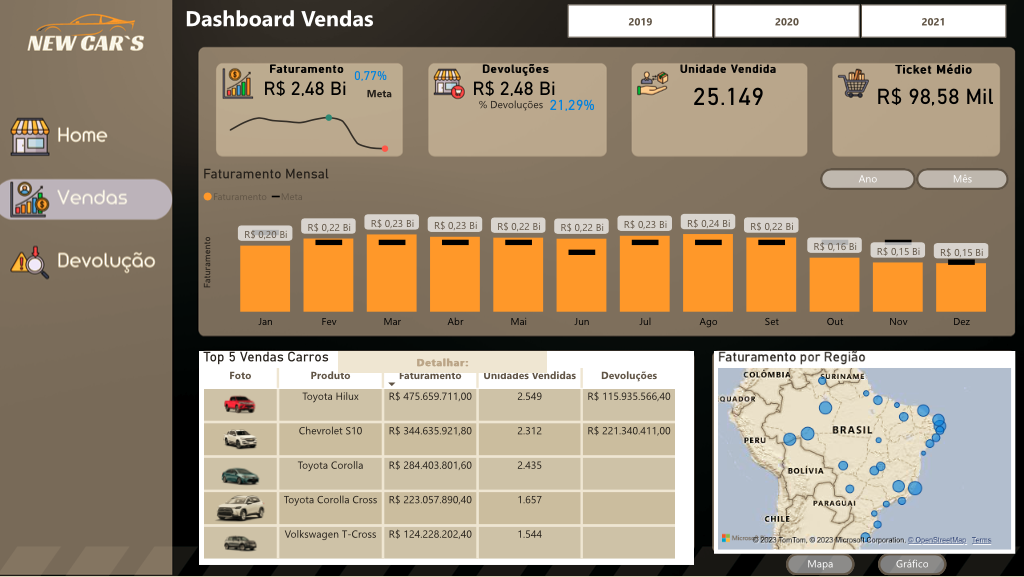Screen dimensions: 1024x577
Task: Sort by Faturamento column header
Action: tap(430, 376)
